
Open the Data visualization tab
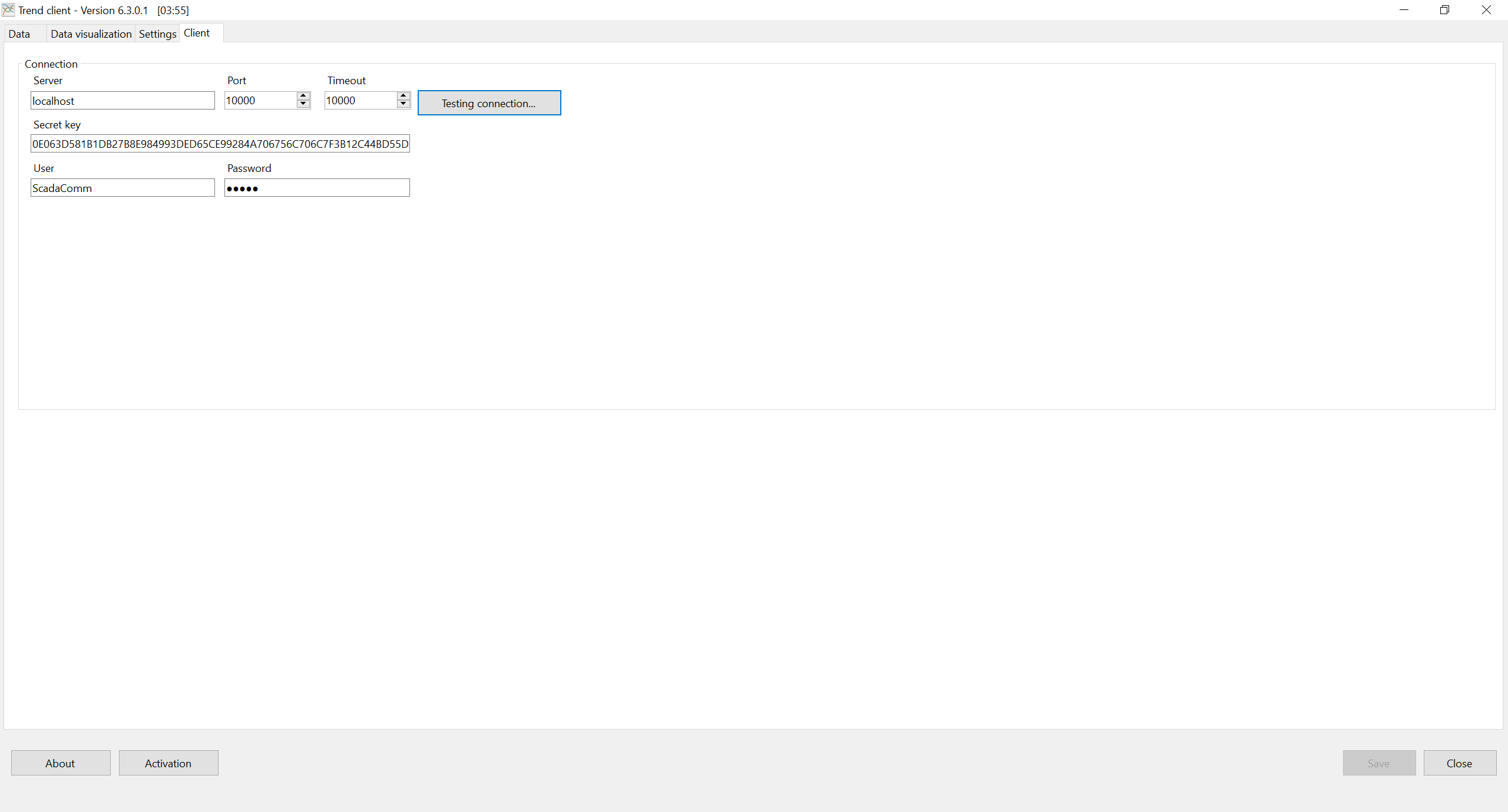pyautogui.click(x=91, y=34)
